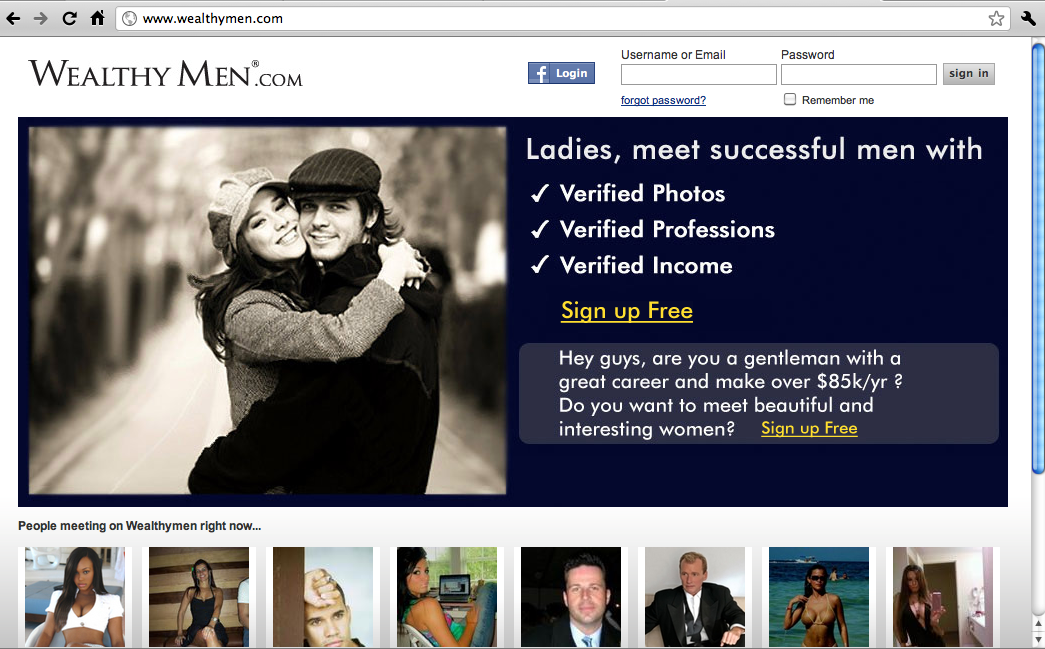Focus the address bar showing www.wealthymen.com
The image size is (1045, 649).
[560, 19]
